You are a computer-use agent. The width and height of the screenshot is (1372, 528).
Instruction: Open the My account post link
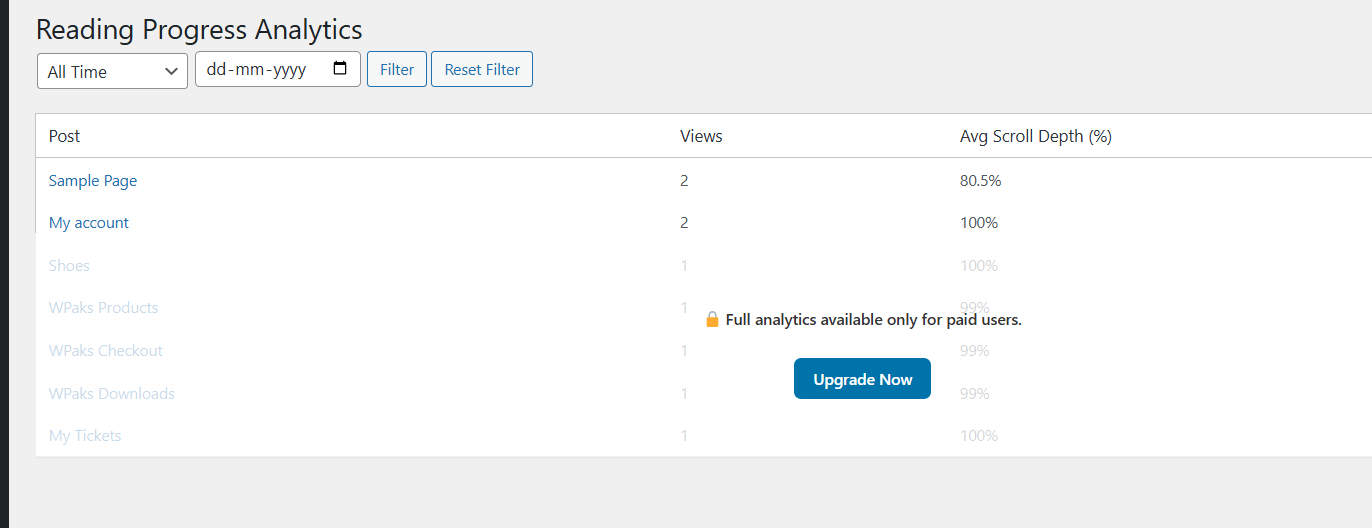coord(89,223)
